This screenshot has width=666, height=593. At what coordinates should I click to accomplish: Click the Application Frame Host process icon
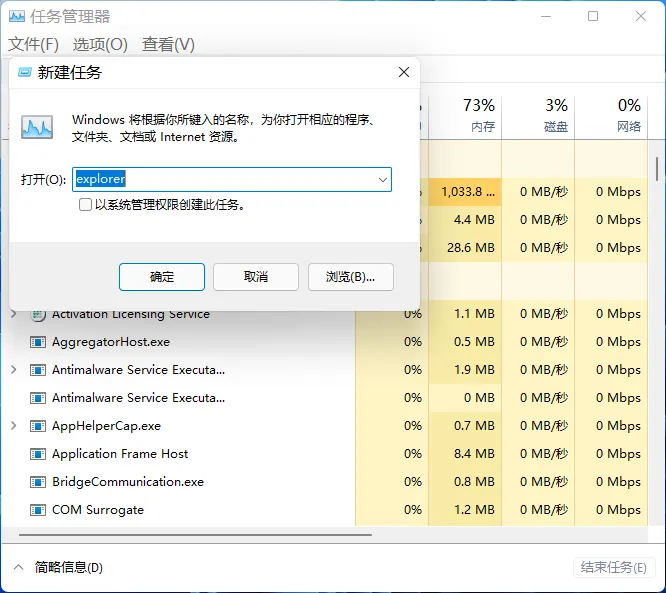[38, 454]
